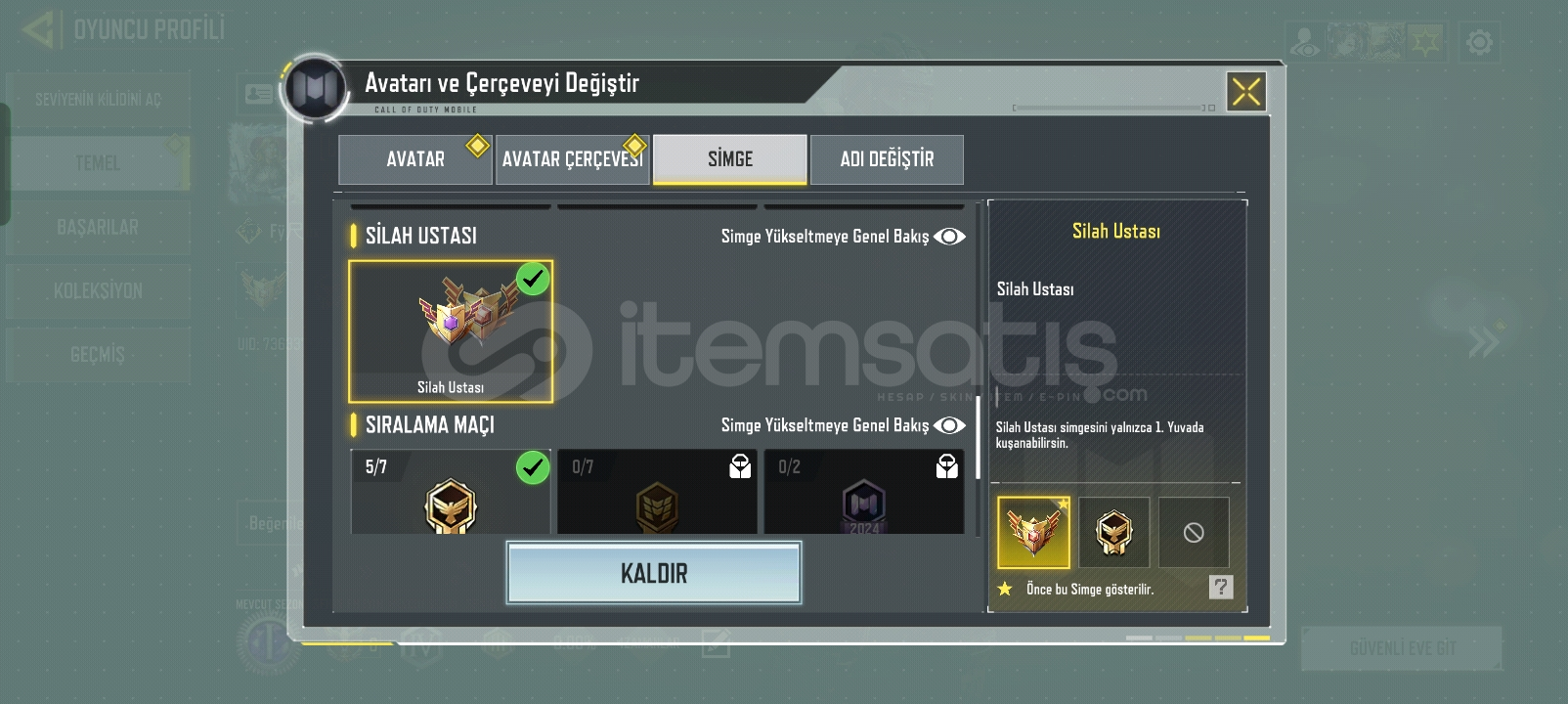This screenshot has height=704, width=1568.
Task: Select the Silah Ustası emblem card
Action: point(451,331)
